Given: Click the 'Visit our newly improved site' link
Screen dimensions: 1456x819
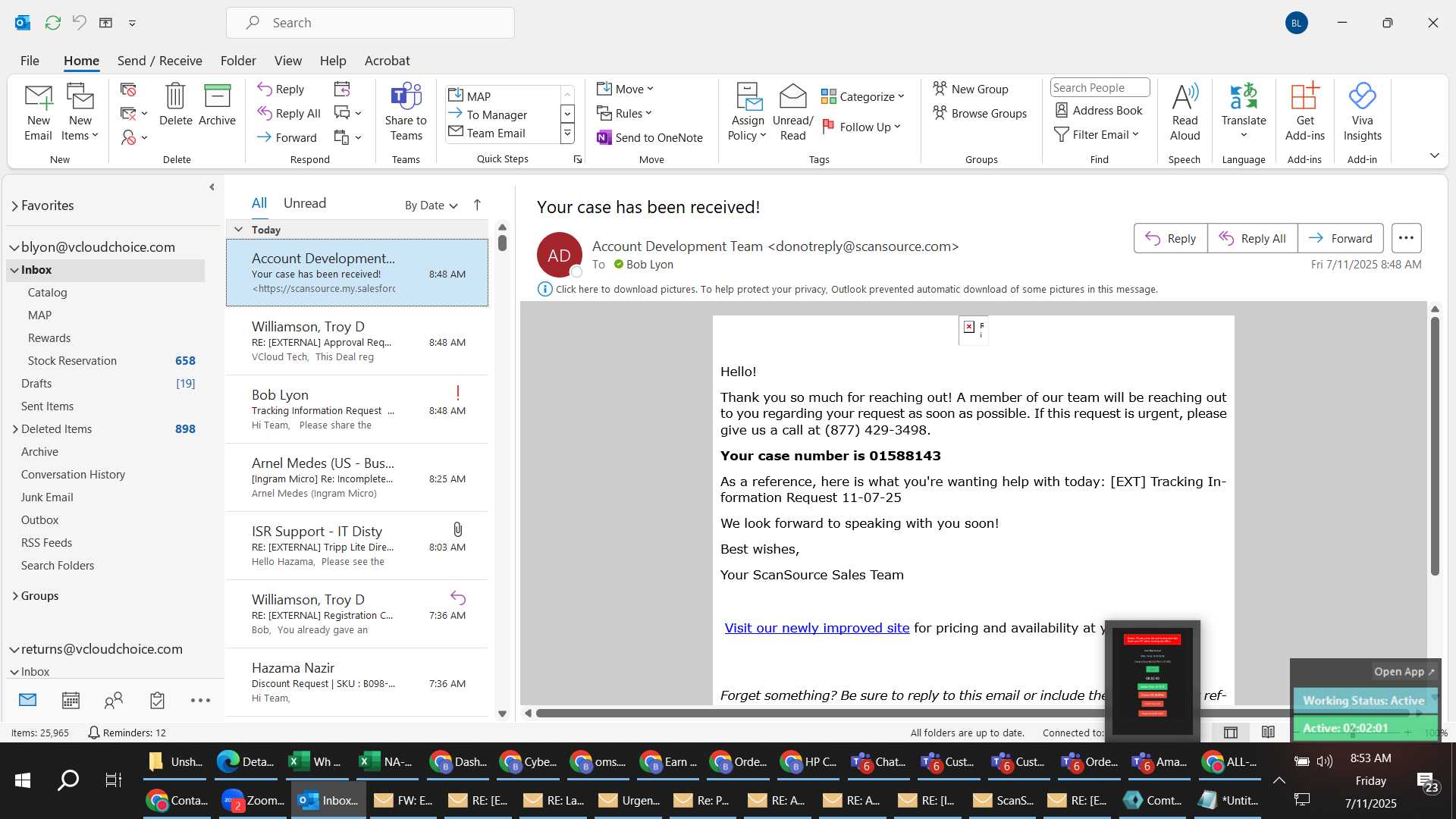Looking at the screenshot, I should coord(817,628).
